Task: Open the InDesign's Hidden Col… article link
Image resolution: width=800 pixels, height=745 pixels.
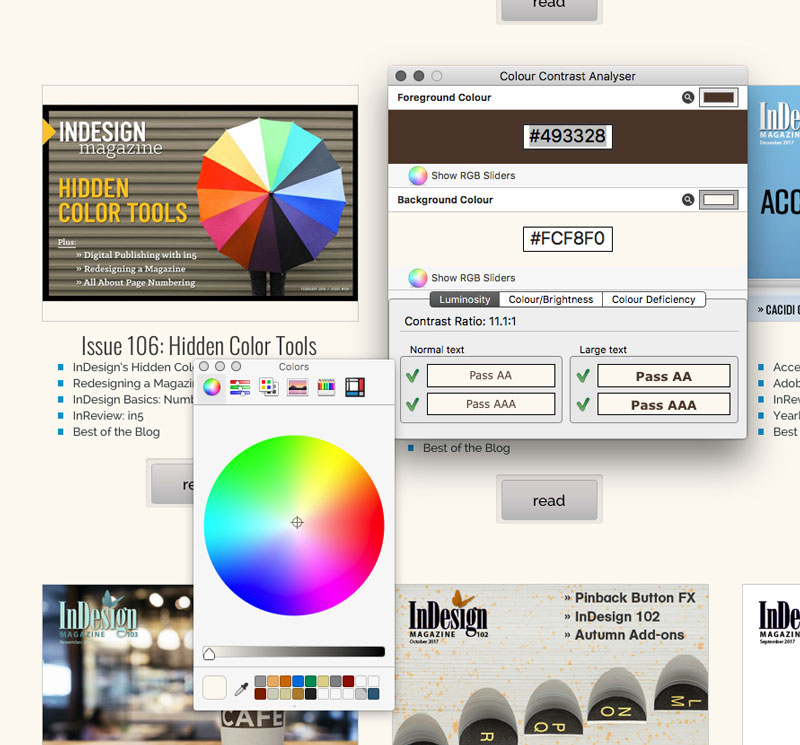Action: (x=133, y=367)
